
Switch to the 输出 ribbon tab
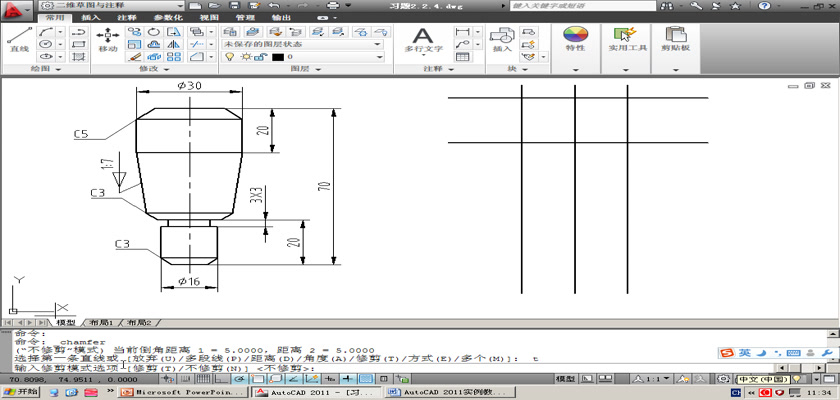tap(282, 17)
